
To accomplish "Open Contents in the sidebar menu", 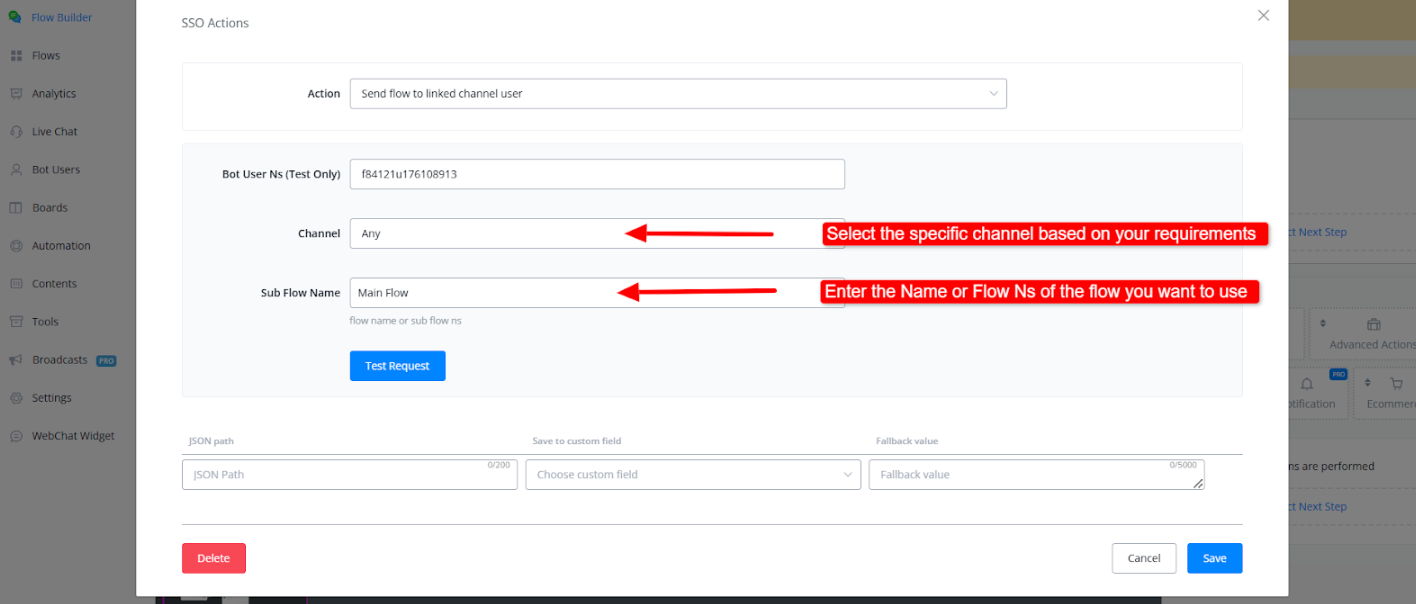I will 54,284.
